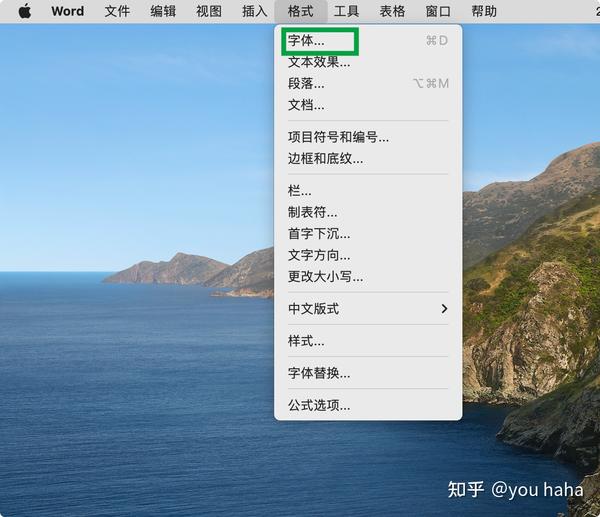Open 样式... styles dialog
Viewport: 600px width, 517px height.
pyautogui.click(x=368, y=341)
